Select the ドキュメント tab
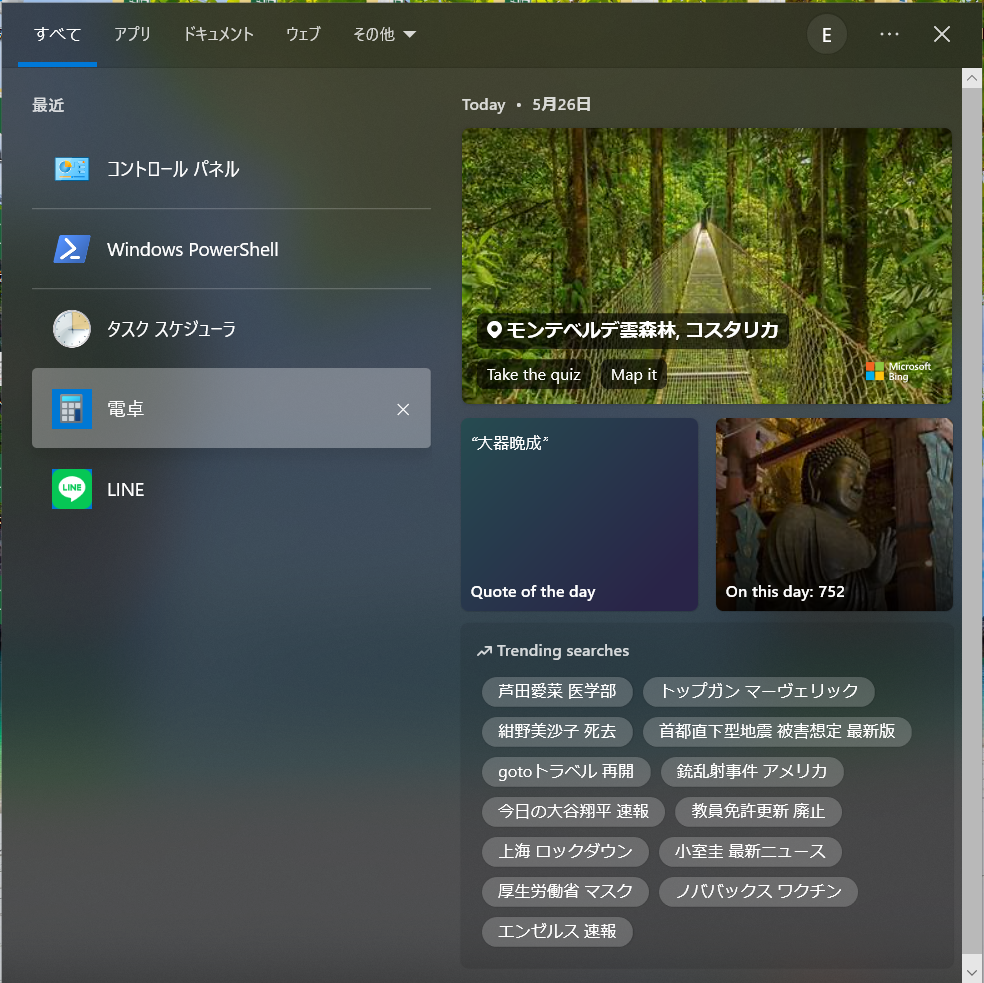Image resolution: width=984 pixels, height=983 pixels. [x=218, y=34]
